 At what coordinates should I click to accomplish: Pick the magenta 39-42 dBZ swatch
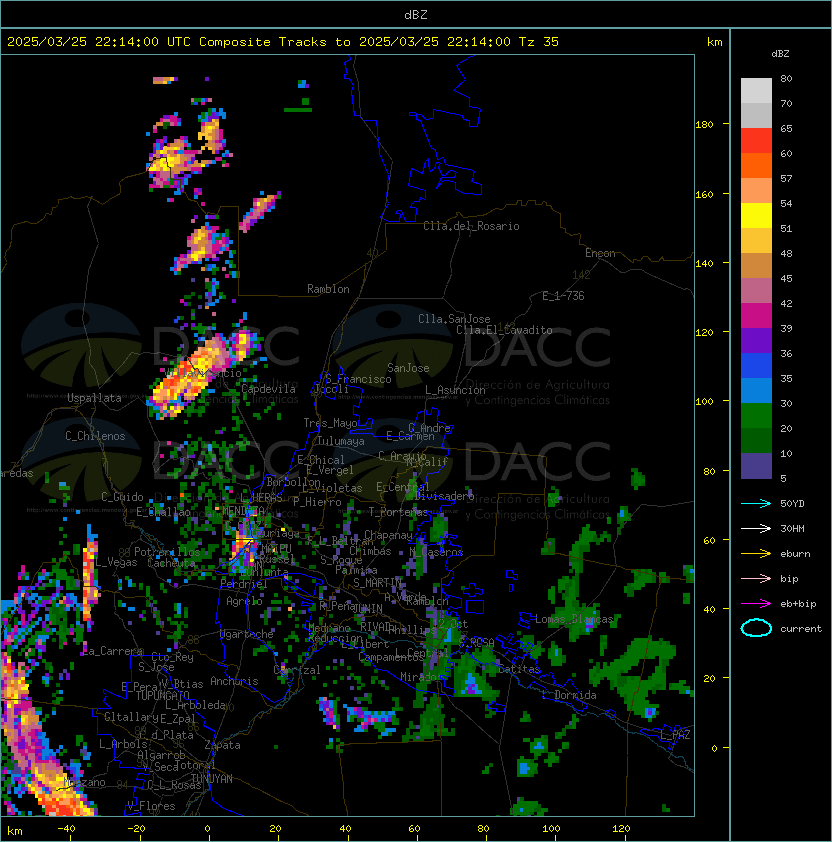coord(756,316)
